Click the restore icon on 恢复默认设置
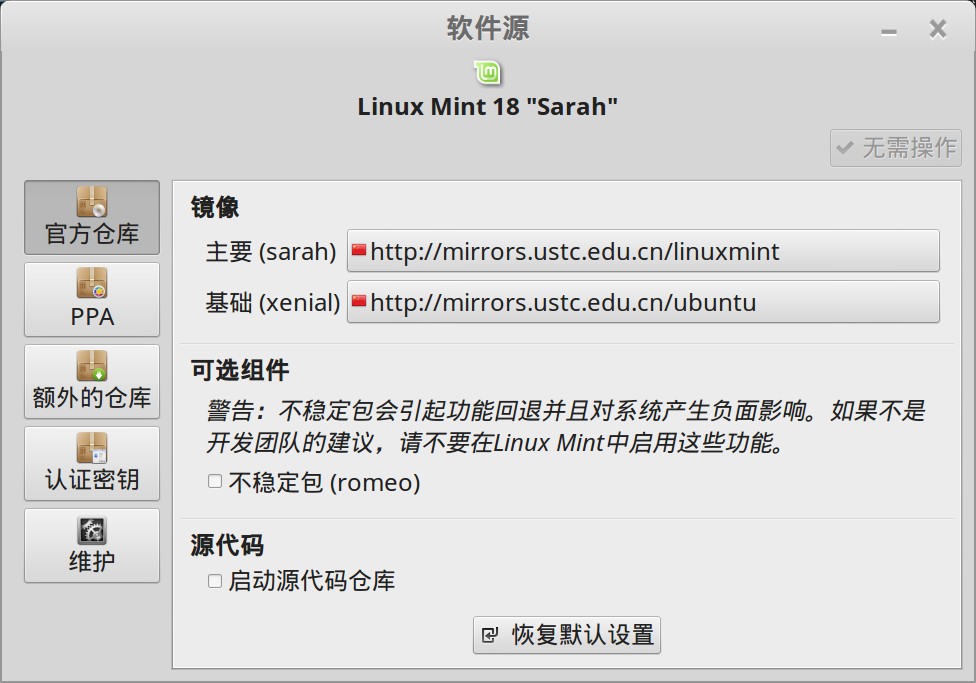The image size is (976, 683). tap(490, 635)
